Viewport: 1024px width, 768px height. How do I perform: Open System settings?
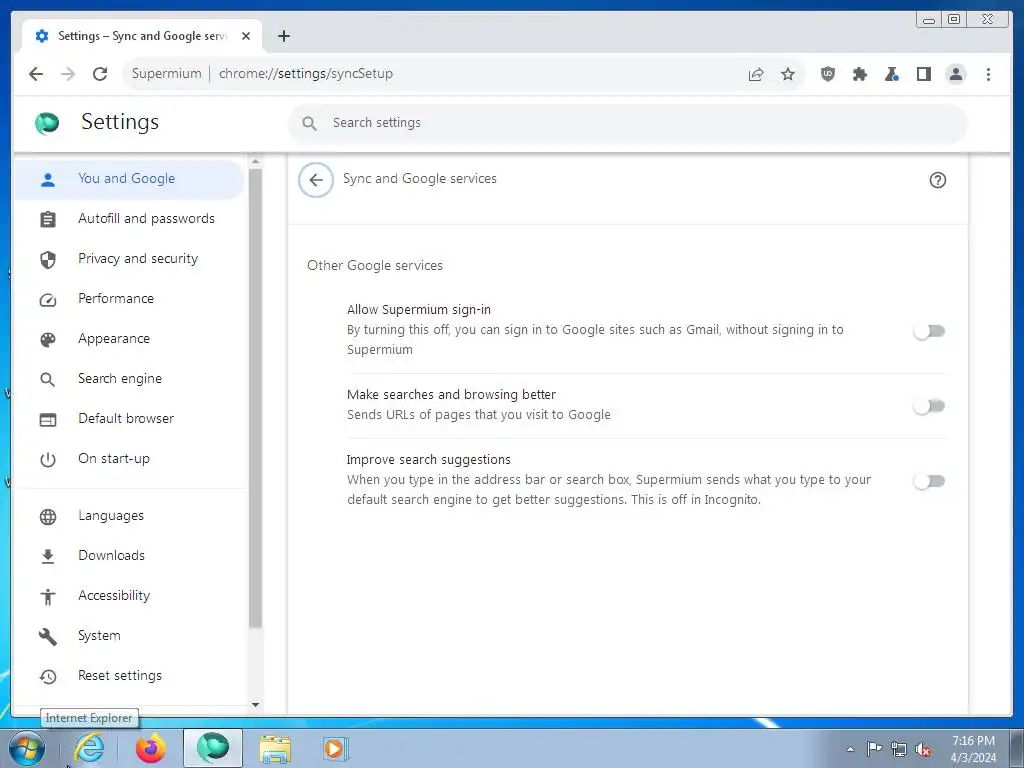point(129,635)
